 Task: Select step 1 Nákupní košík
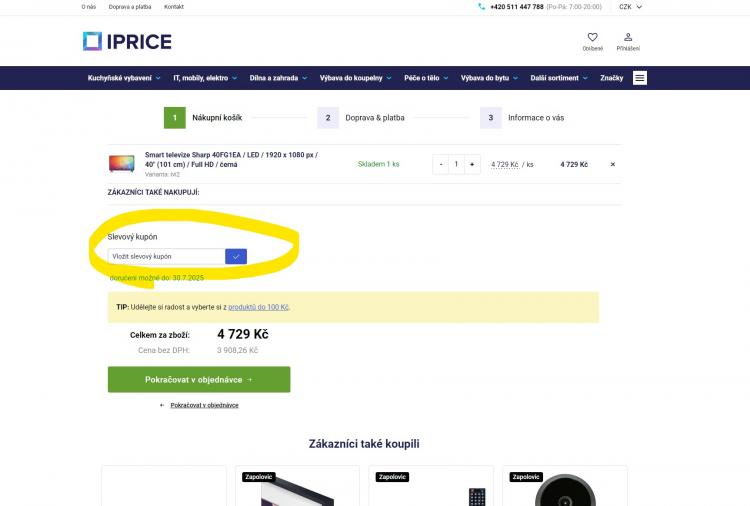pyautogui.click(x=203, y=118)
